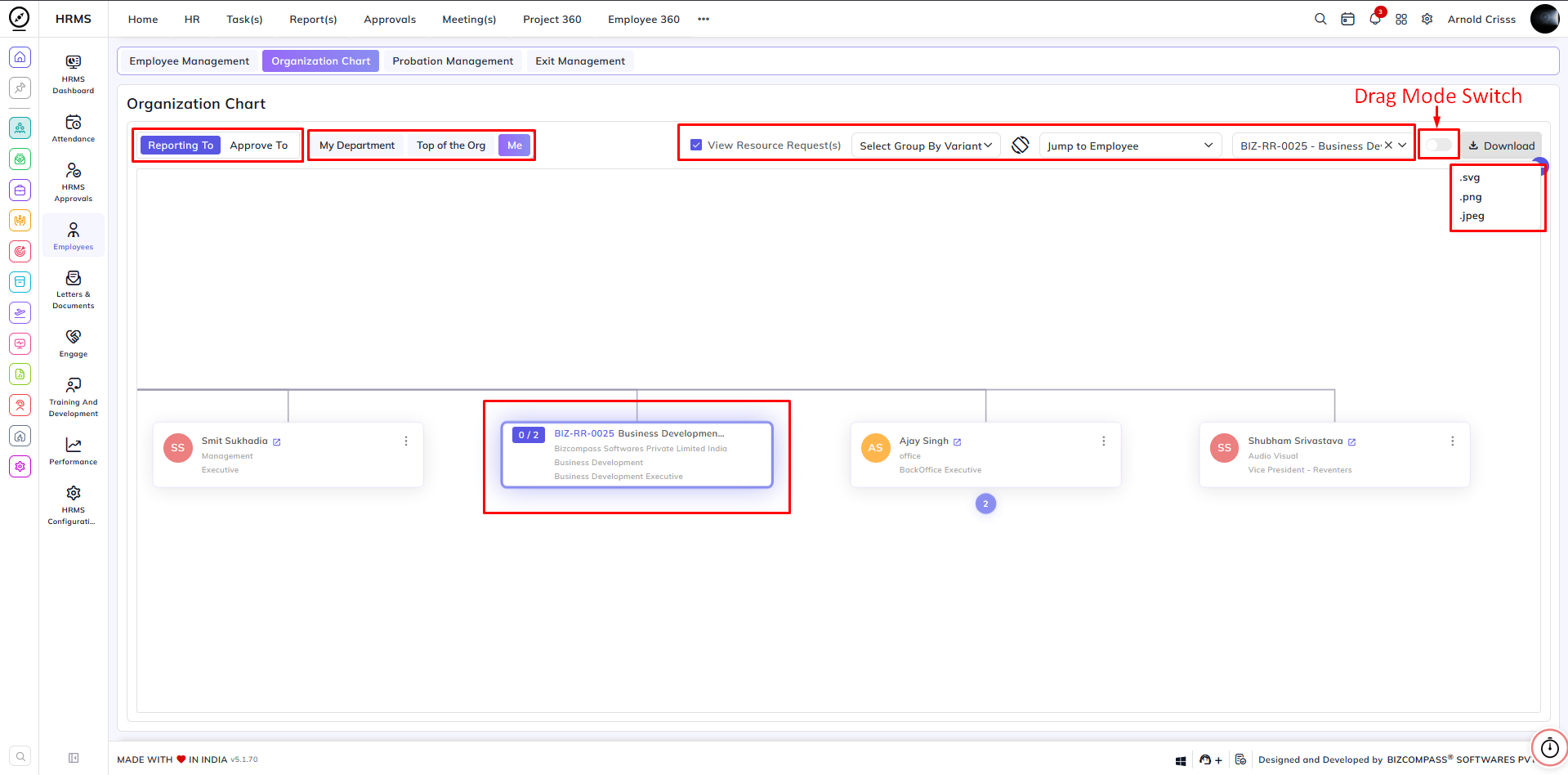This screenshot has width=1568, height=775.
Task: Open the Performance module icon
Action: click(74, 446)
